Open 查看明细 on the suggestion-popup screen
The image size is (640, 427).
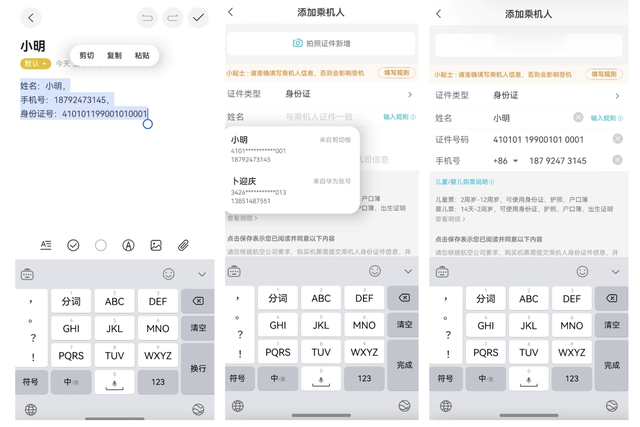click(242, 218)
